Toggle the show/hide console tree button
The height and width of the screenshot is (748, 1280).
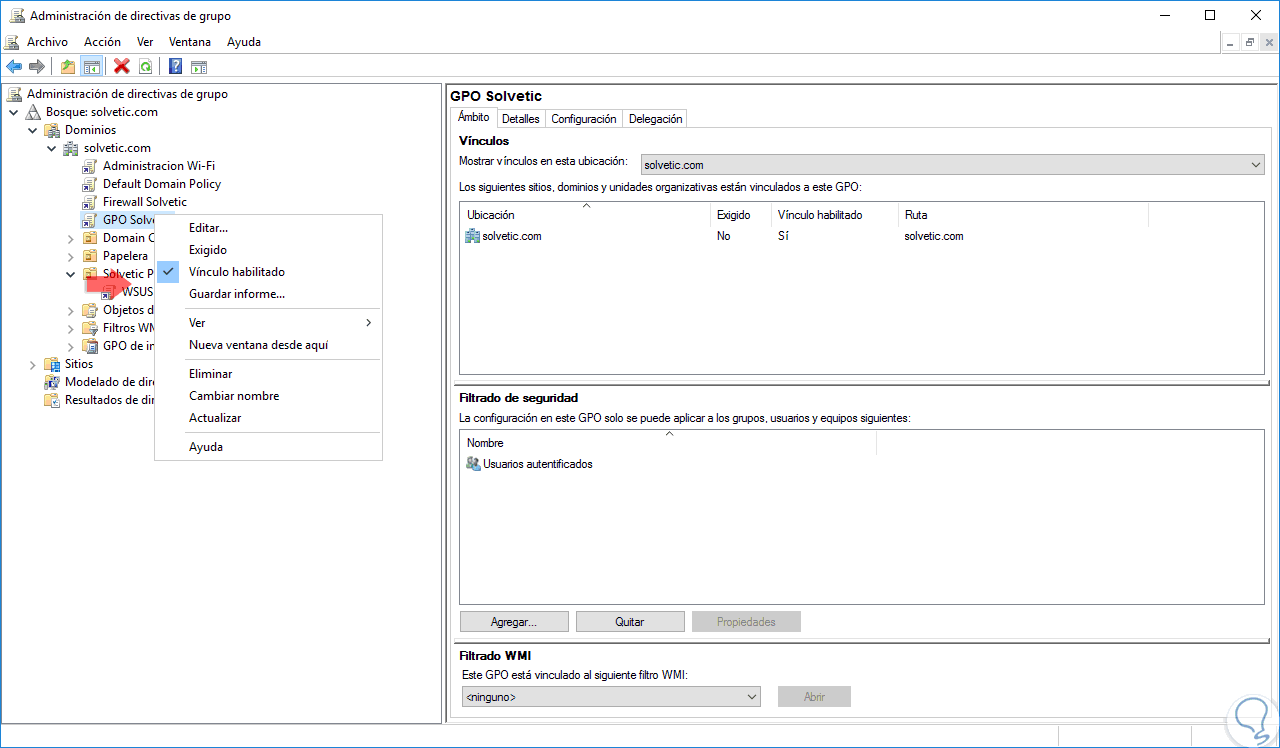[91, 66]
